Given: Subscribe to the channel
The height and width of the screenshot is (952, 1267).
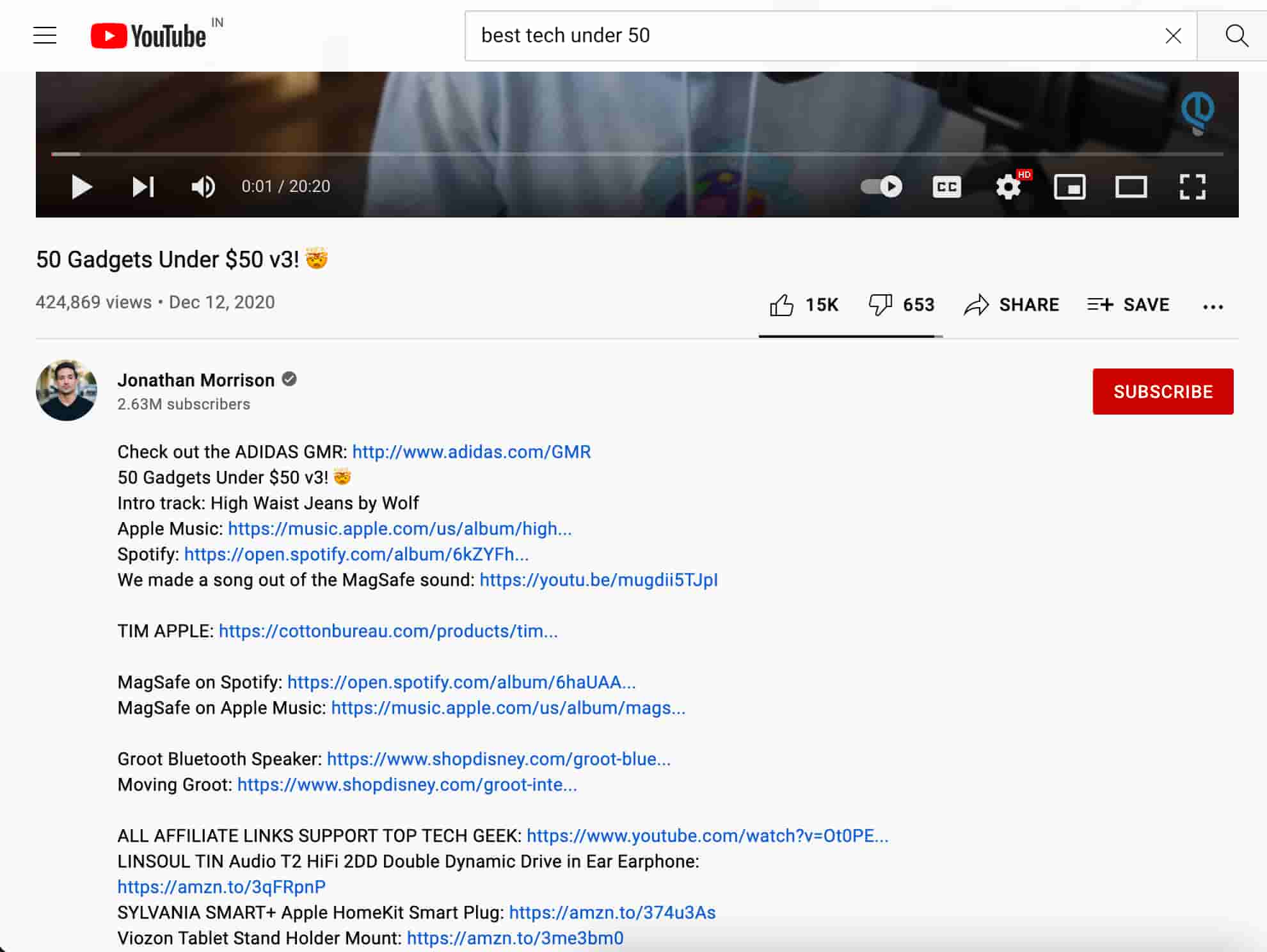Looking at the screenshot, I should [1163, 392].
